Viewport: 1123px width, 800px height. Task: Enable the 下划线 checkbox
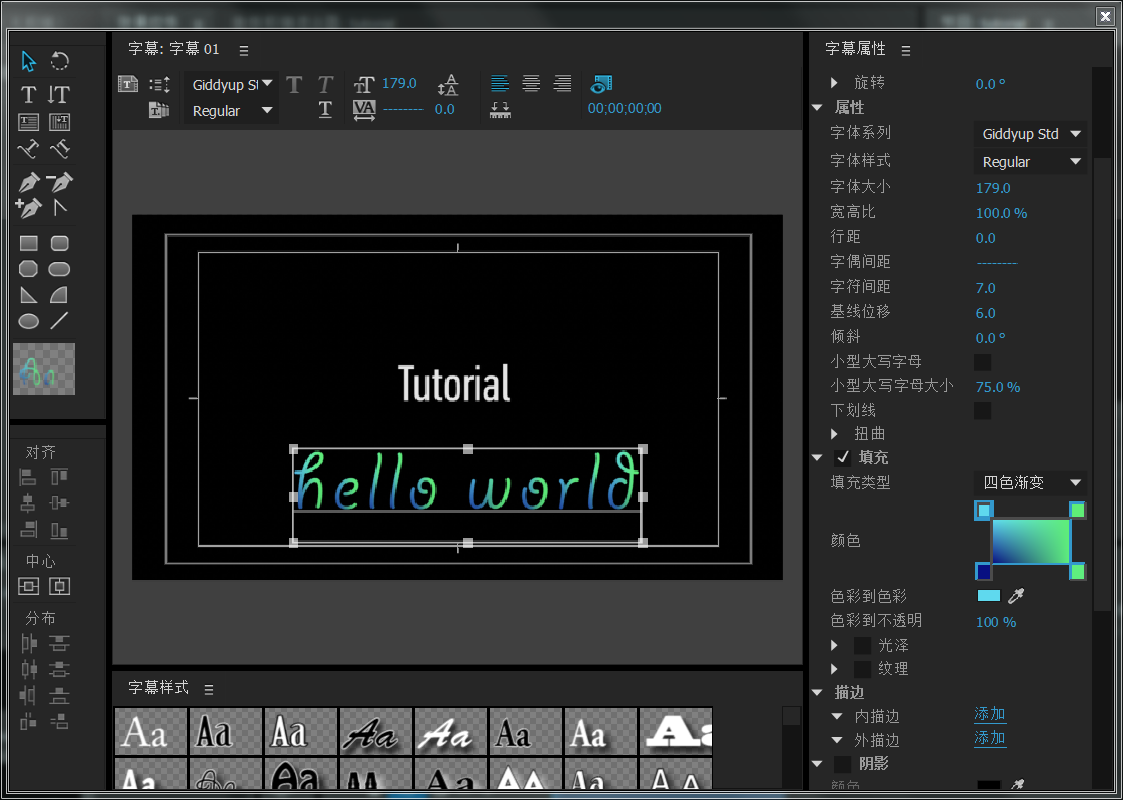(982, 411)
